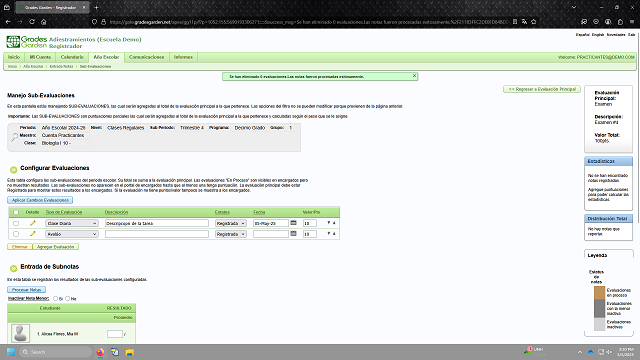Click the volume icon in the tray

point(609,352)
